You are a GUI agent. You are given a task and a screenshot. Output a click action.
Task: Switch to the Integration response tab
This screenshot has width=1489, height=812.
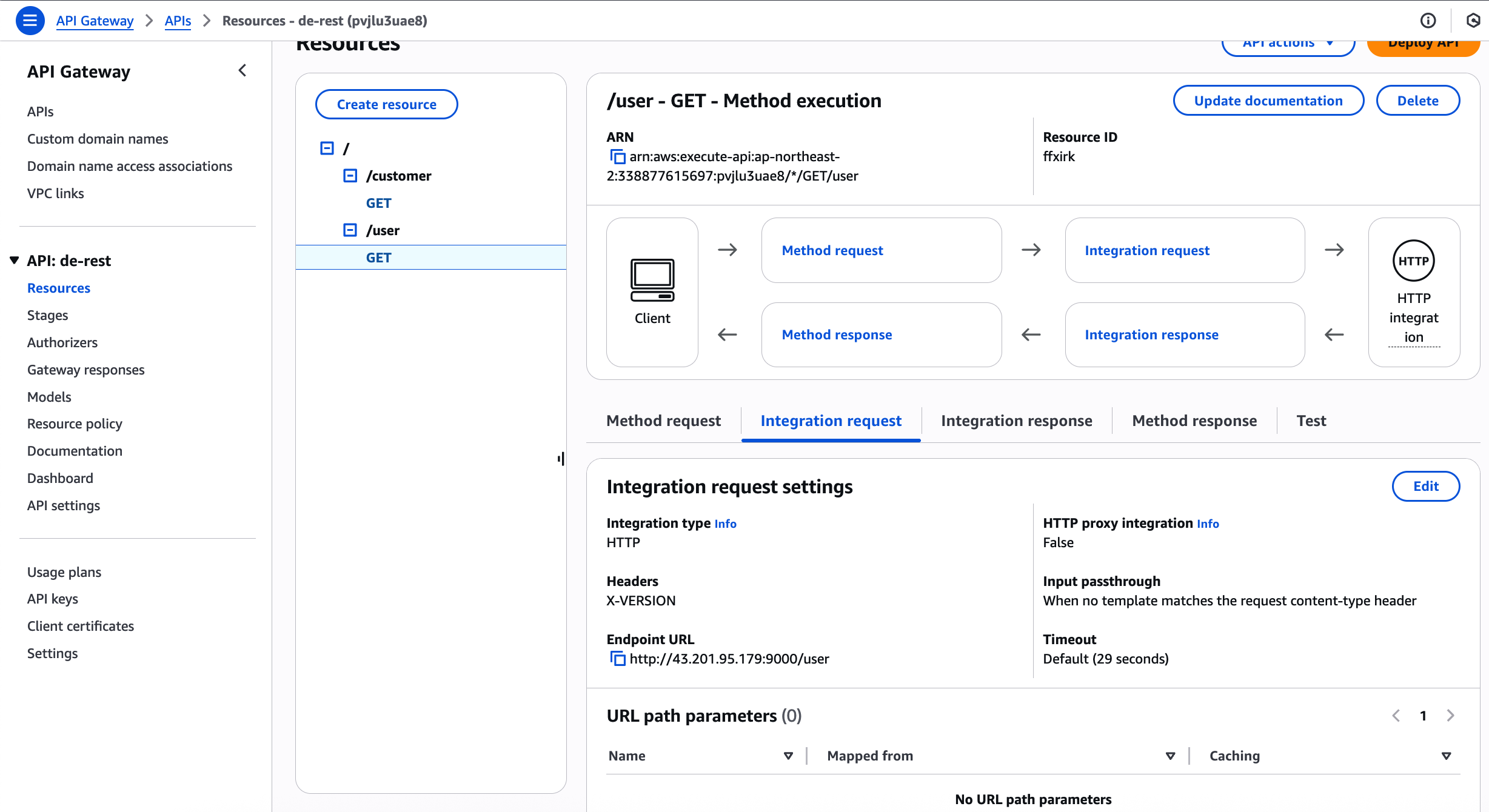pos(1016,421)
